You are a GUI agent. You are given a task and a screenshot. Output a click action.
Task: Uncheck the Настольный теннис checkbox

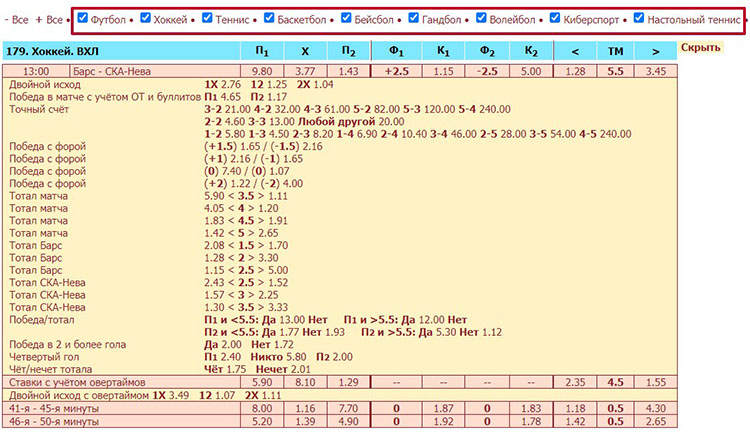(639, 18)
